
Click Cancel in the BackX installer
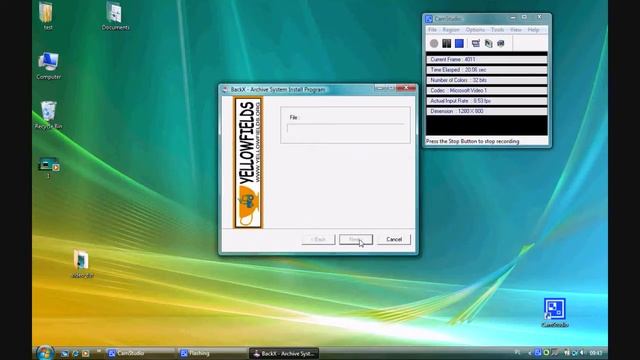point(394,240)
